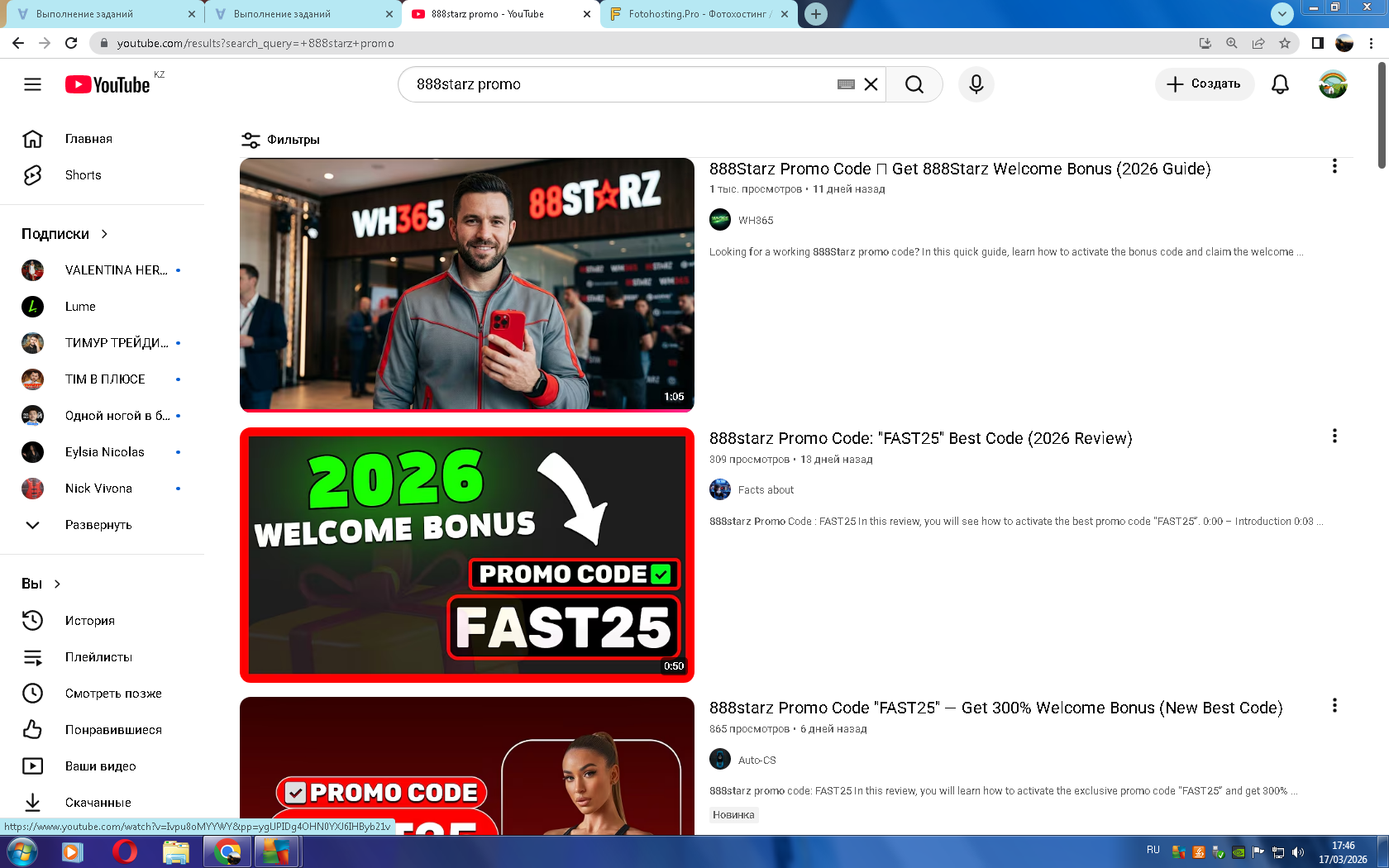
Task: Open Windows Start menu
Action: [x=21, y=851]
